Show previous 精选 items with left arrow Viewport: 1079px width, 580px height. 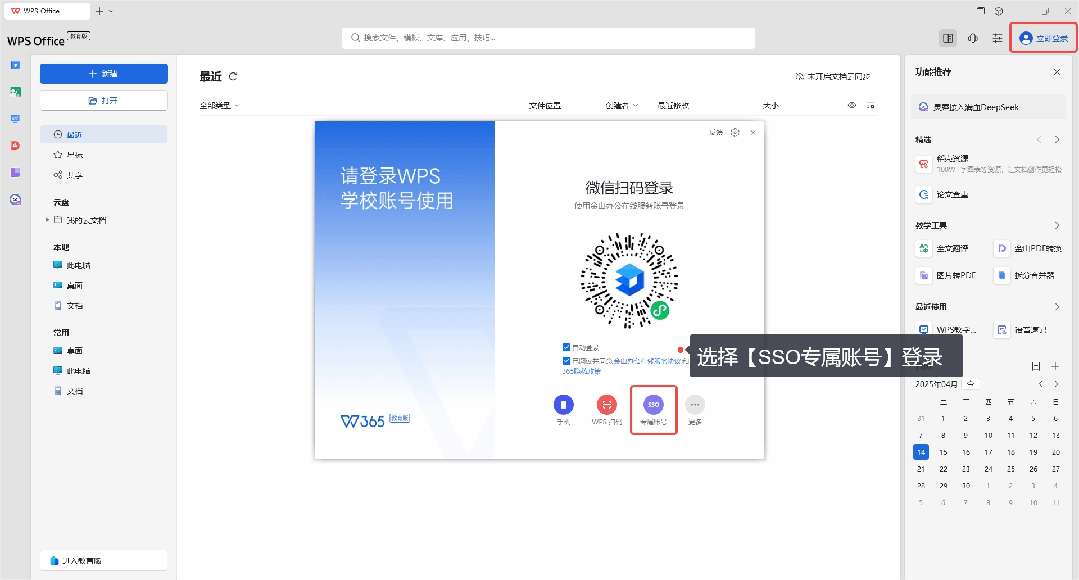click(x=1039, y=140)
